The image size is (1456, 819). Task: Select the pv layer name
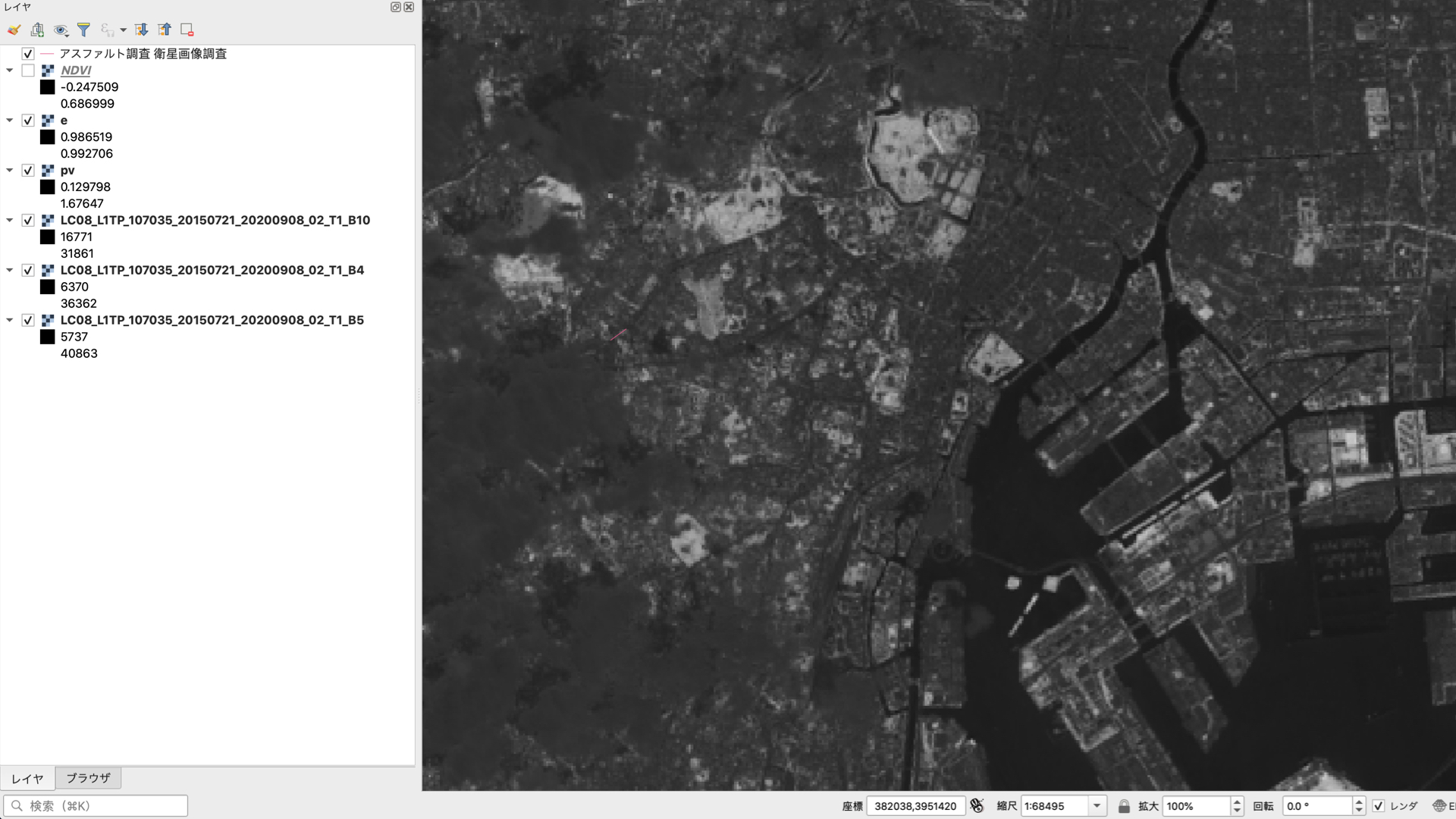point(67,171)
